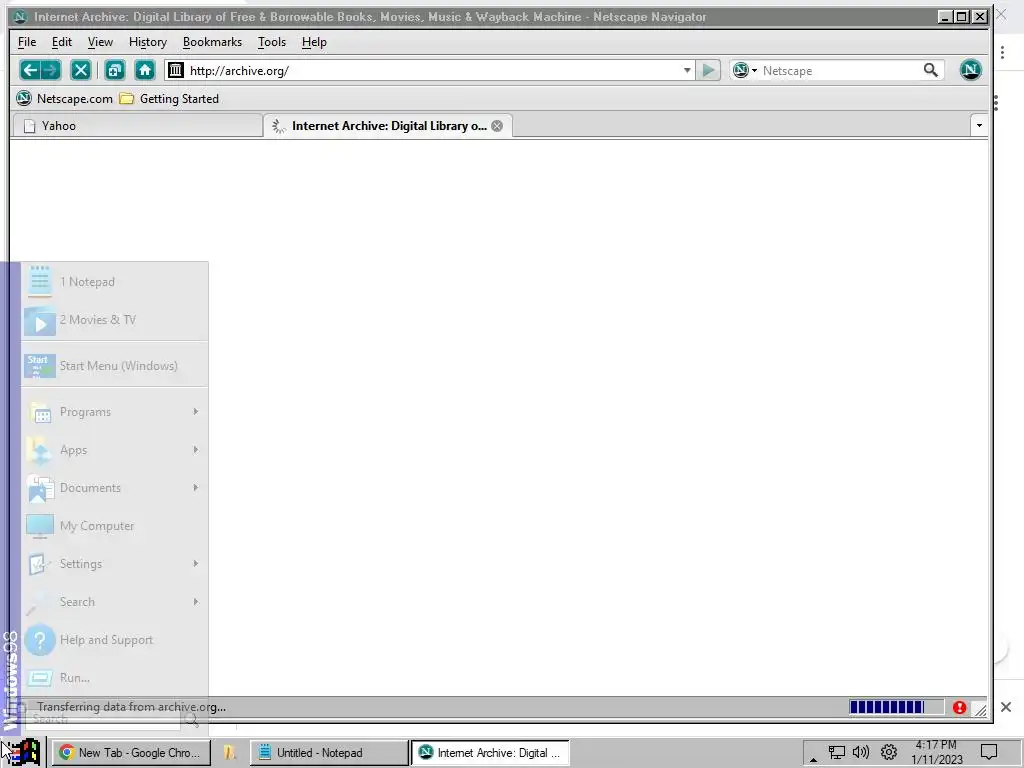
Task: Open network icon in system tray
Action: [x=837, y=752]
